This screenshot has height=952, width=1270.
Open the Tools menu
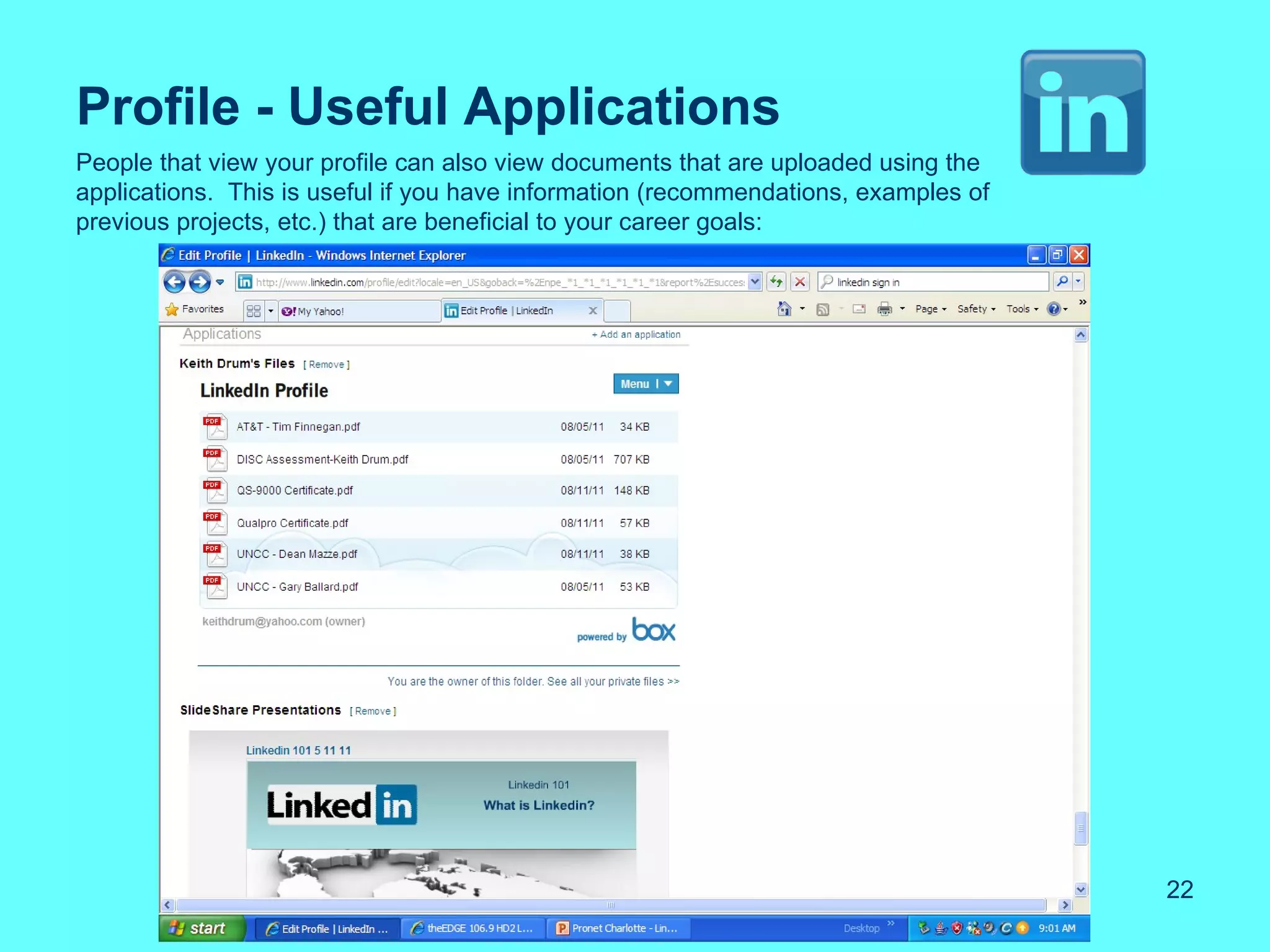1022,309
